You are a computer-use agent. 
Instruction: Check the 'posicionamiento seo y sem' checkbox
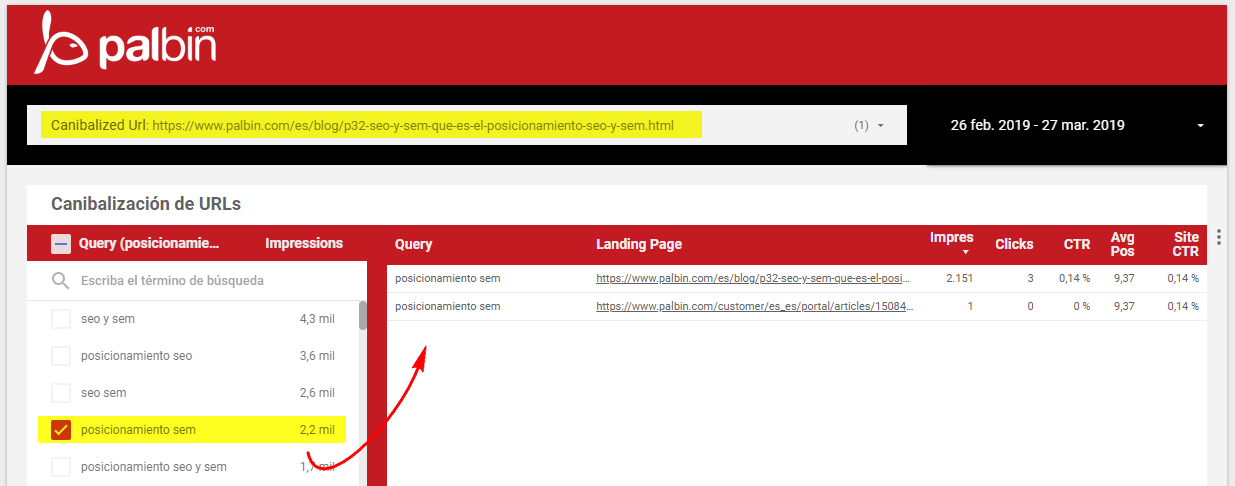point(61,467)
